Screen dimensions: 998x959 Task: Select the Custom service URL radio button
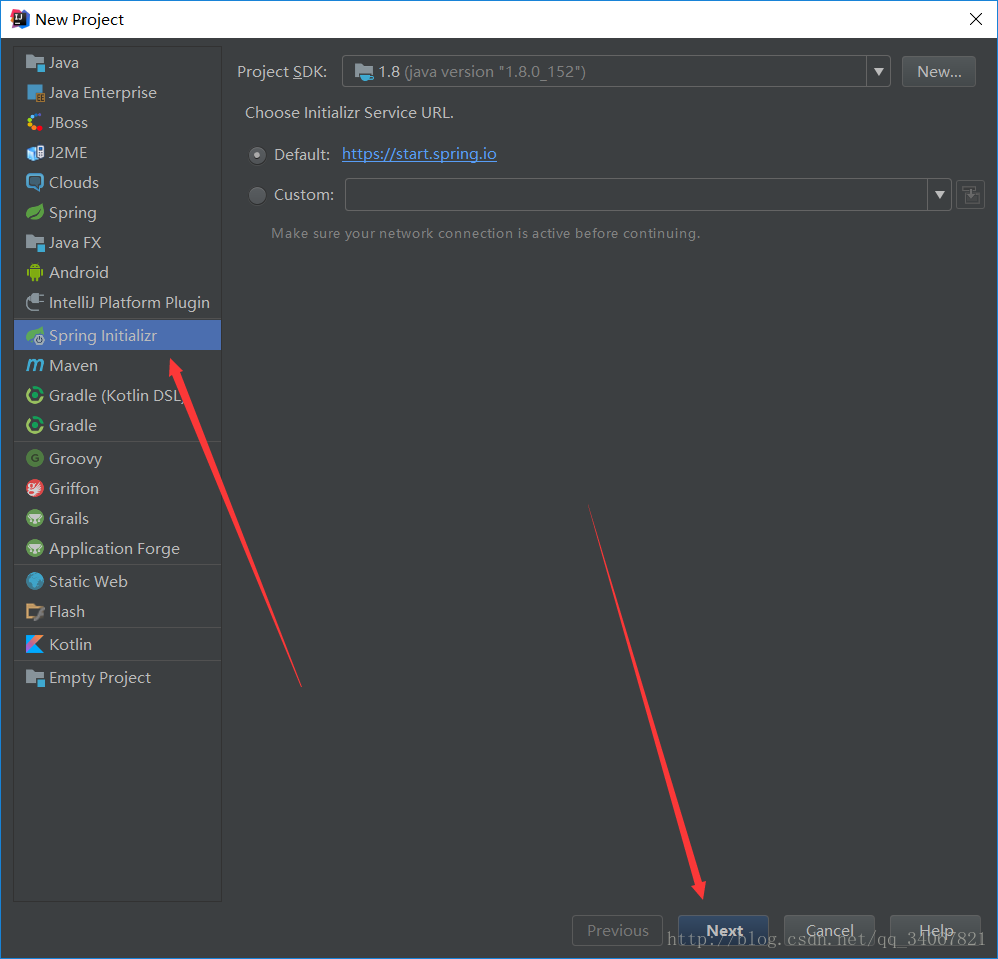click(257, 195)
